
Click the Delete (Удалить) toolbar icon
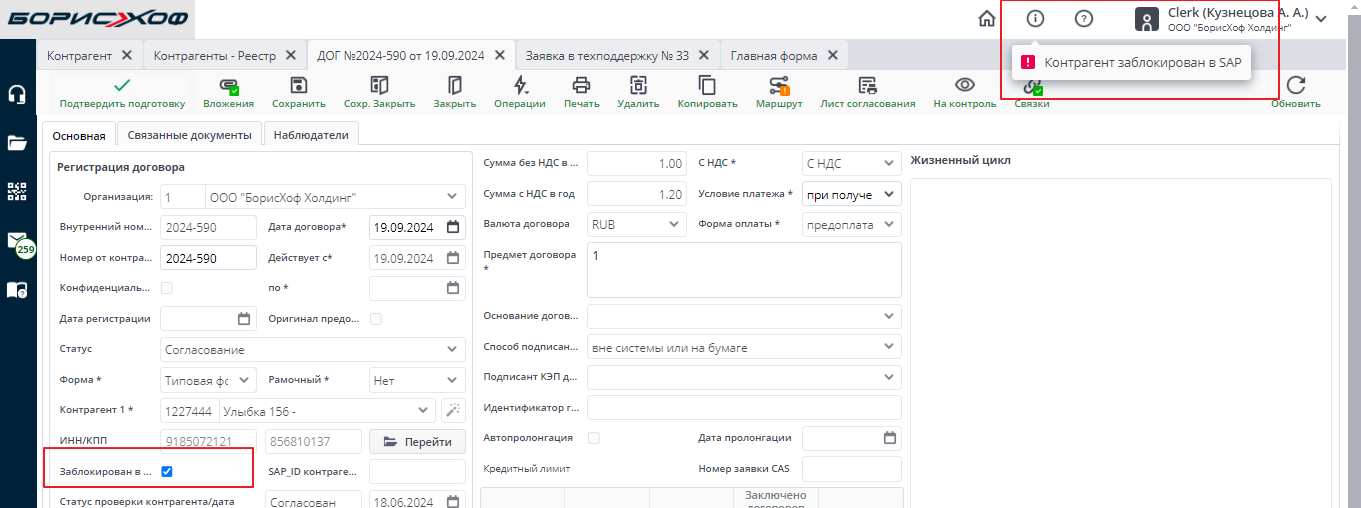(638, 87)
